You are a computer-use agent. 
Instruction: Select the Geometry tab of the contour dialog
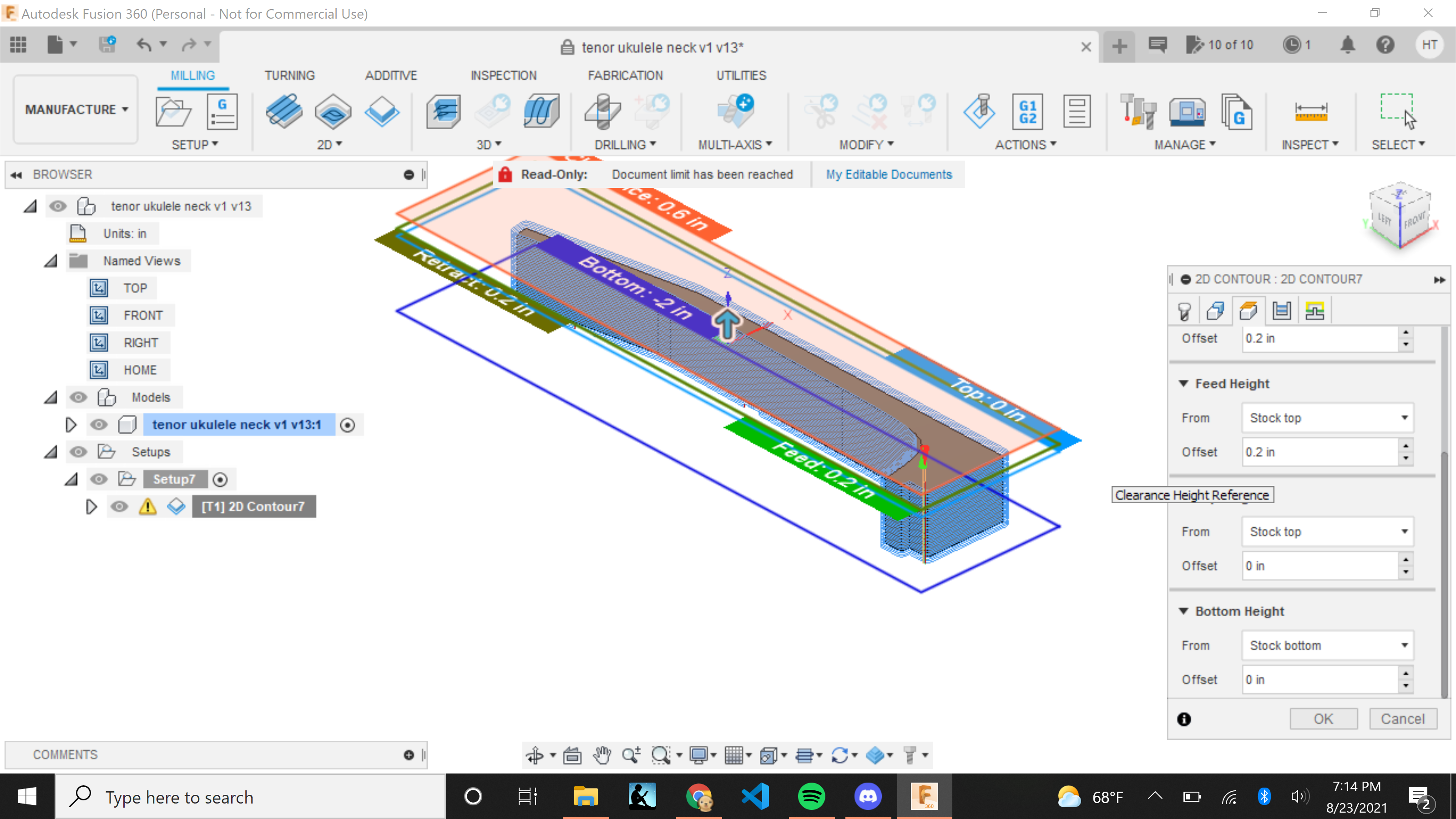point(1216,310)
